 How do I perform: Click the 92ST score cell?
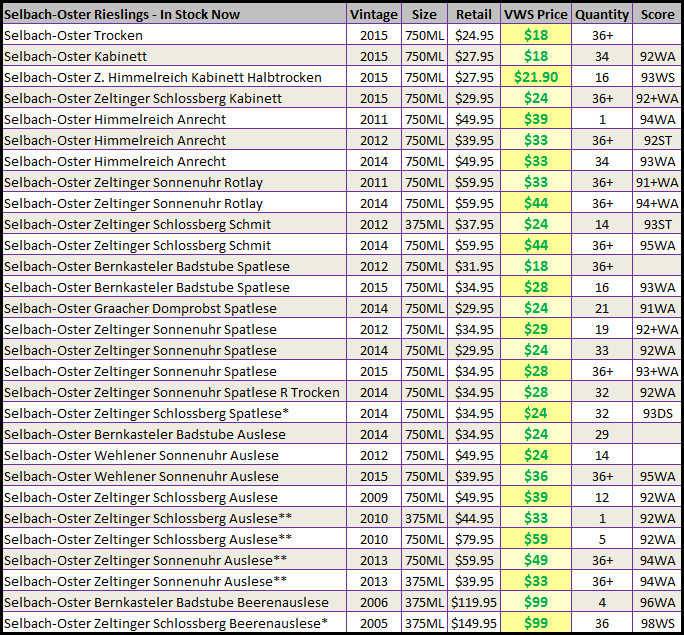click(x=657, y=140)
